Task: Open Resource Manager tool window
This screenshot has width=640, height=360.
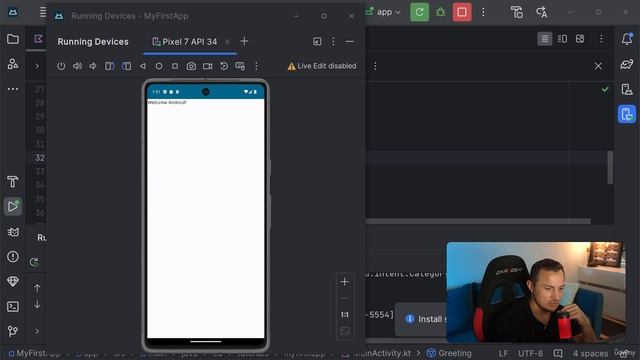Action: click(13, 64)
